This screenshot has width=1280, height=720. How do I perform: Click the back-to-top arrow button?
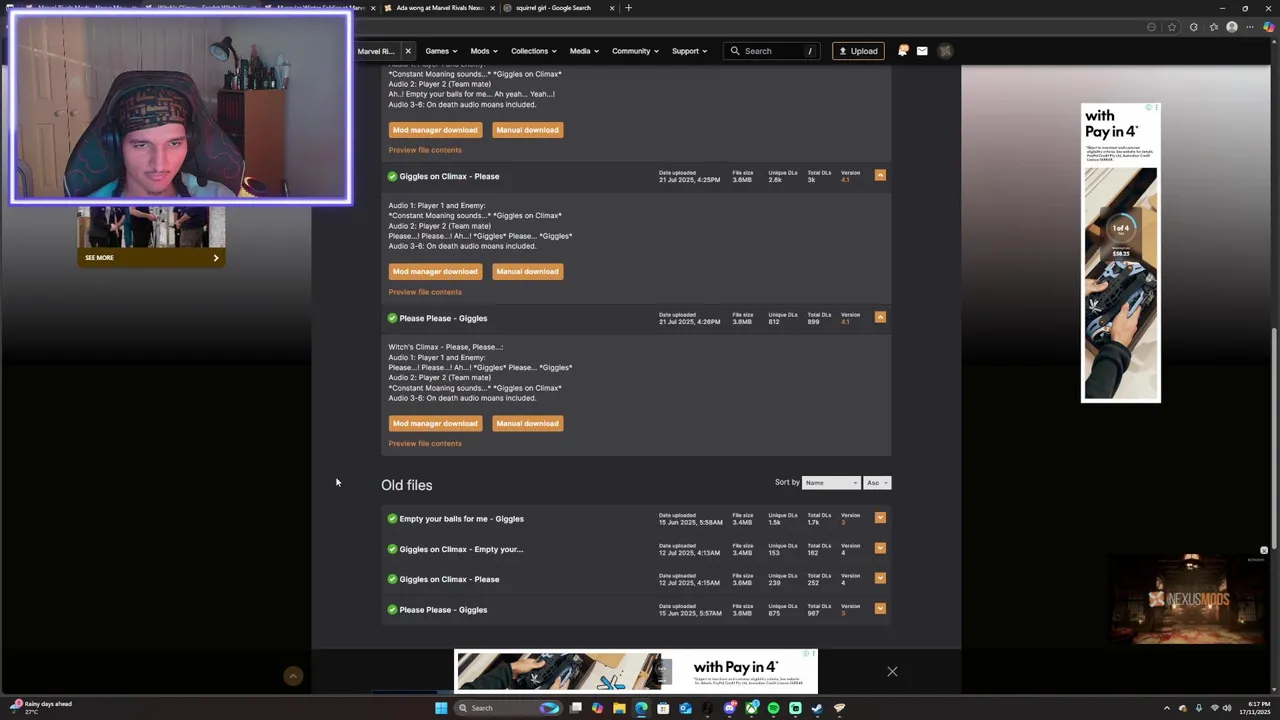click(293, 677)
